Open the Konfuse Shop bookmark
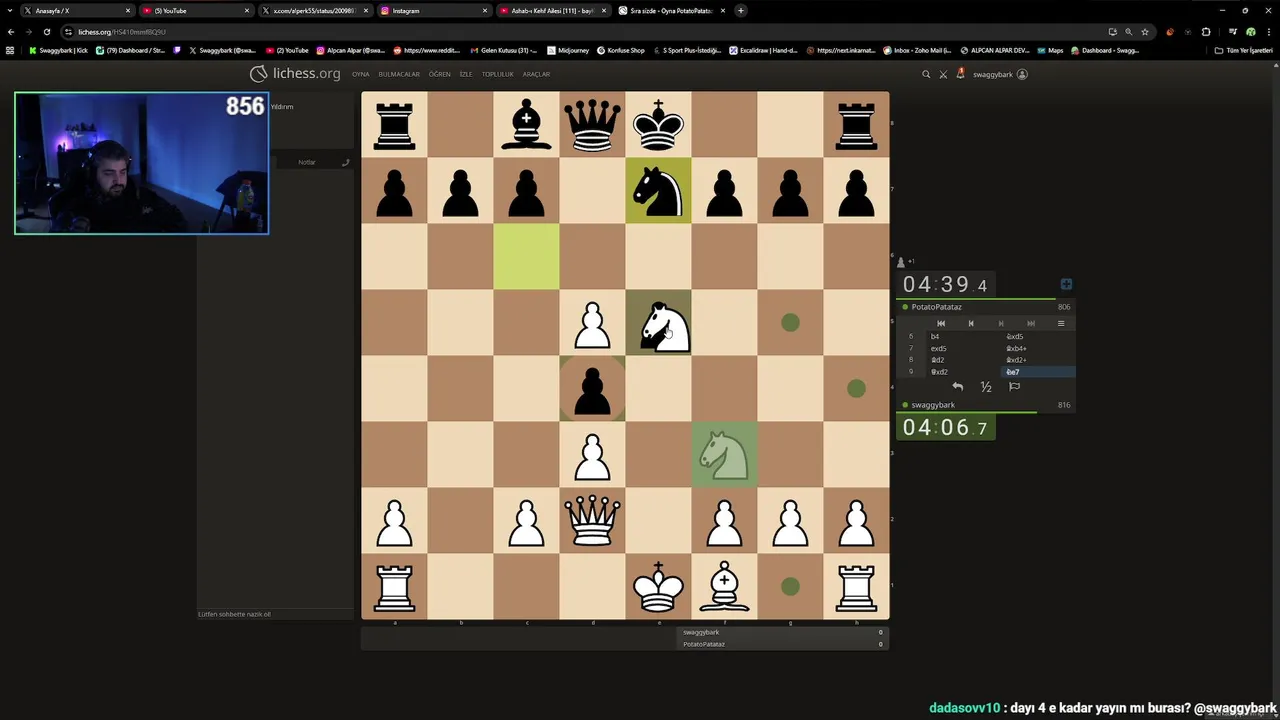 pos(621,50)
